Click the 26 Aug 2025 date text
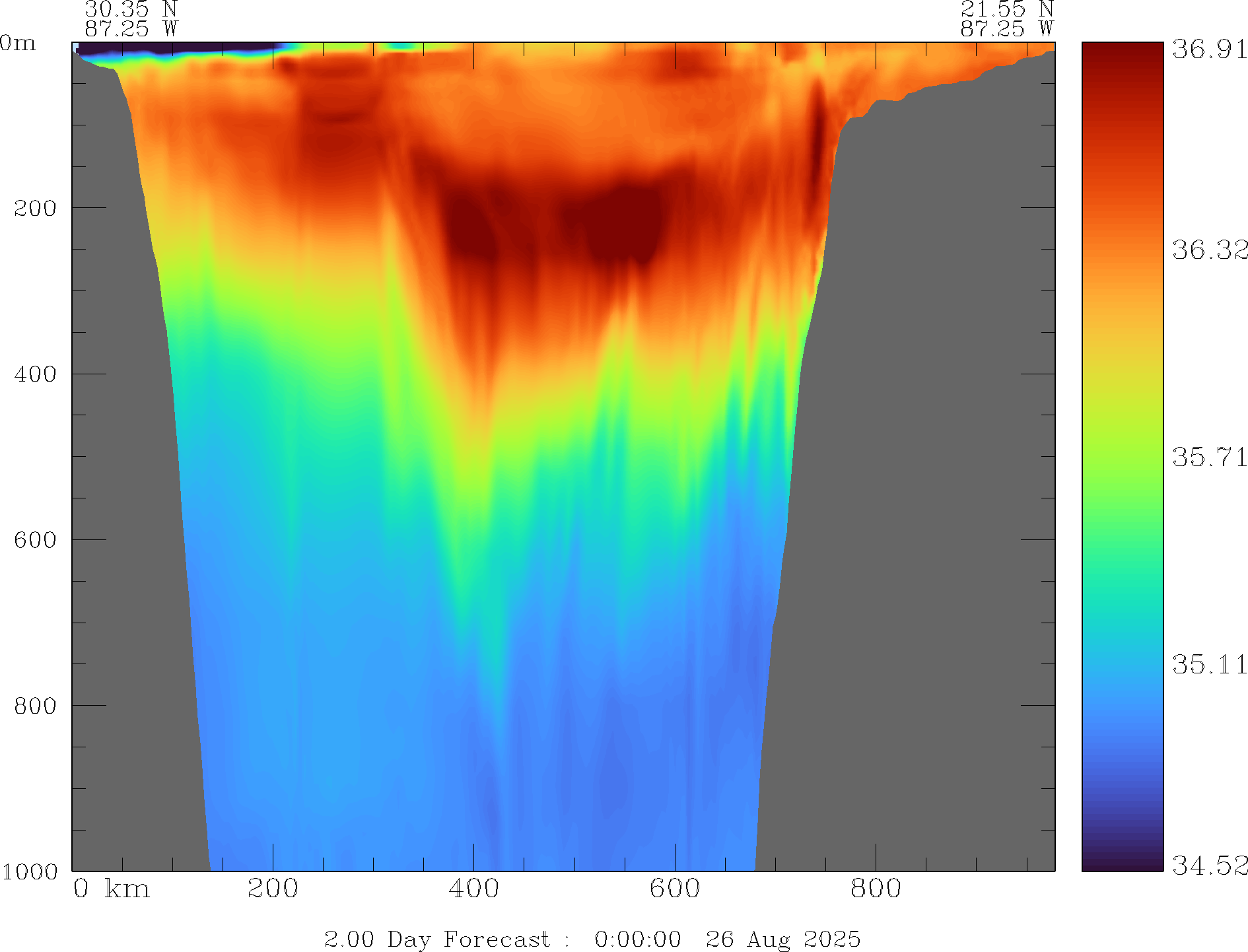 [782, 939]
